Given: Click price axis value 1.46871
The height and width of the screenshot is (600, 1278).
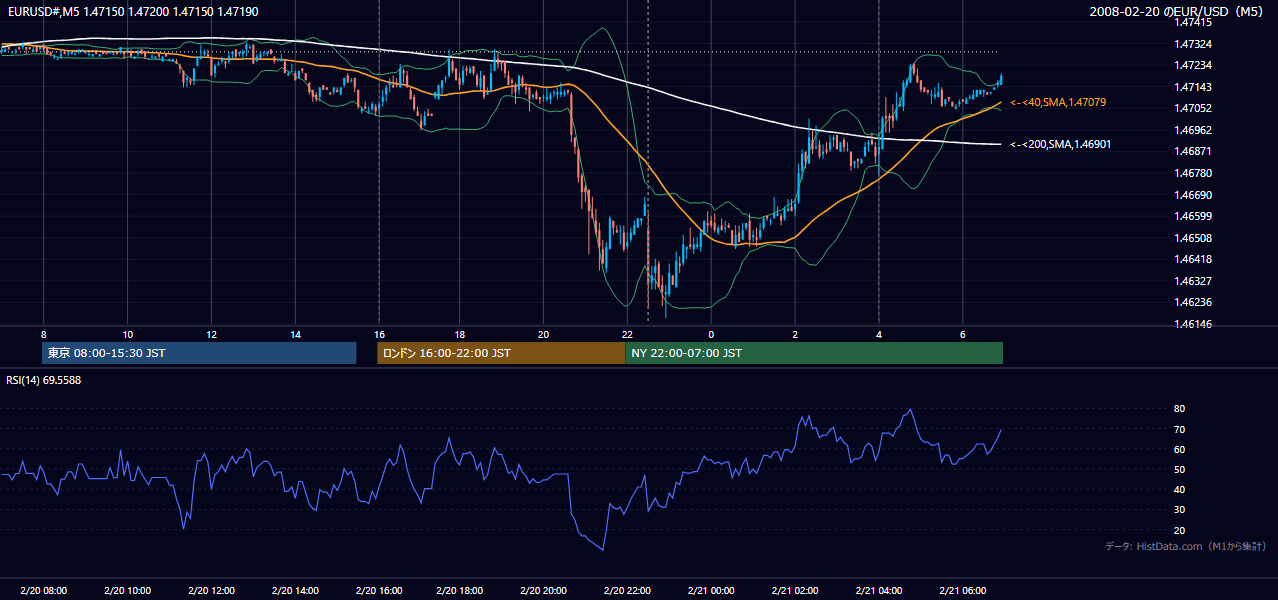Looking at the screenshot, I should pos(1194,151).
